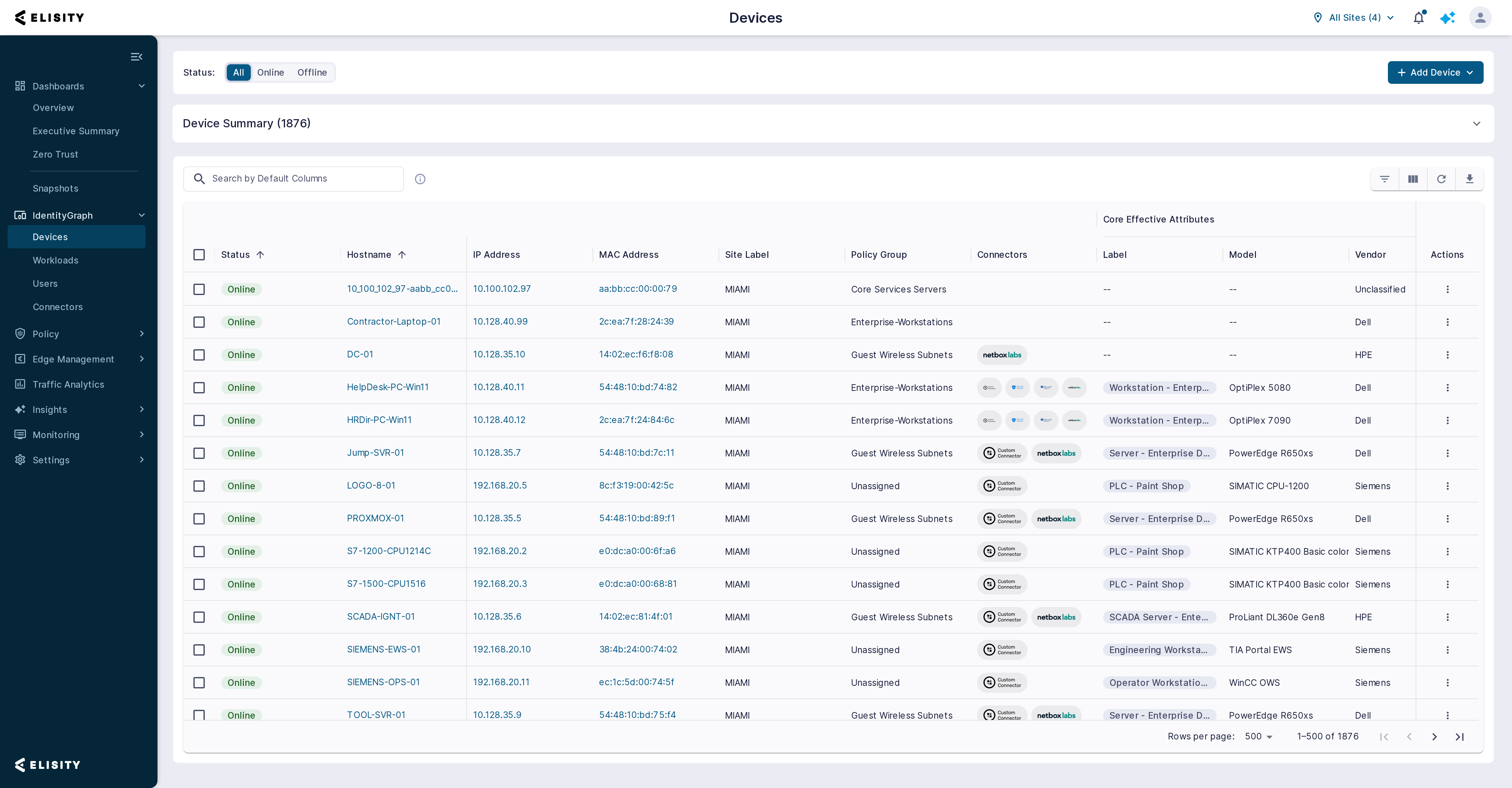Open the column chooser icon
This screenshot has height=788, width=1512.
pyautogui.click(x=1413, y=179)
